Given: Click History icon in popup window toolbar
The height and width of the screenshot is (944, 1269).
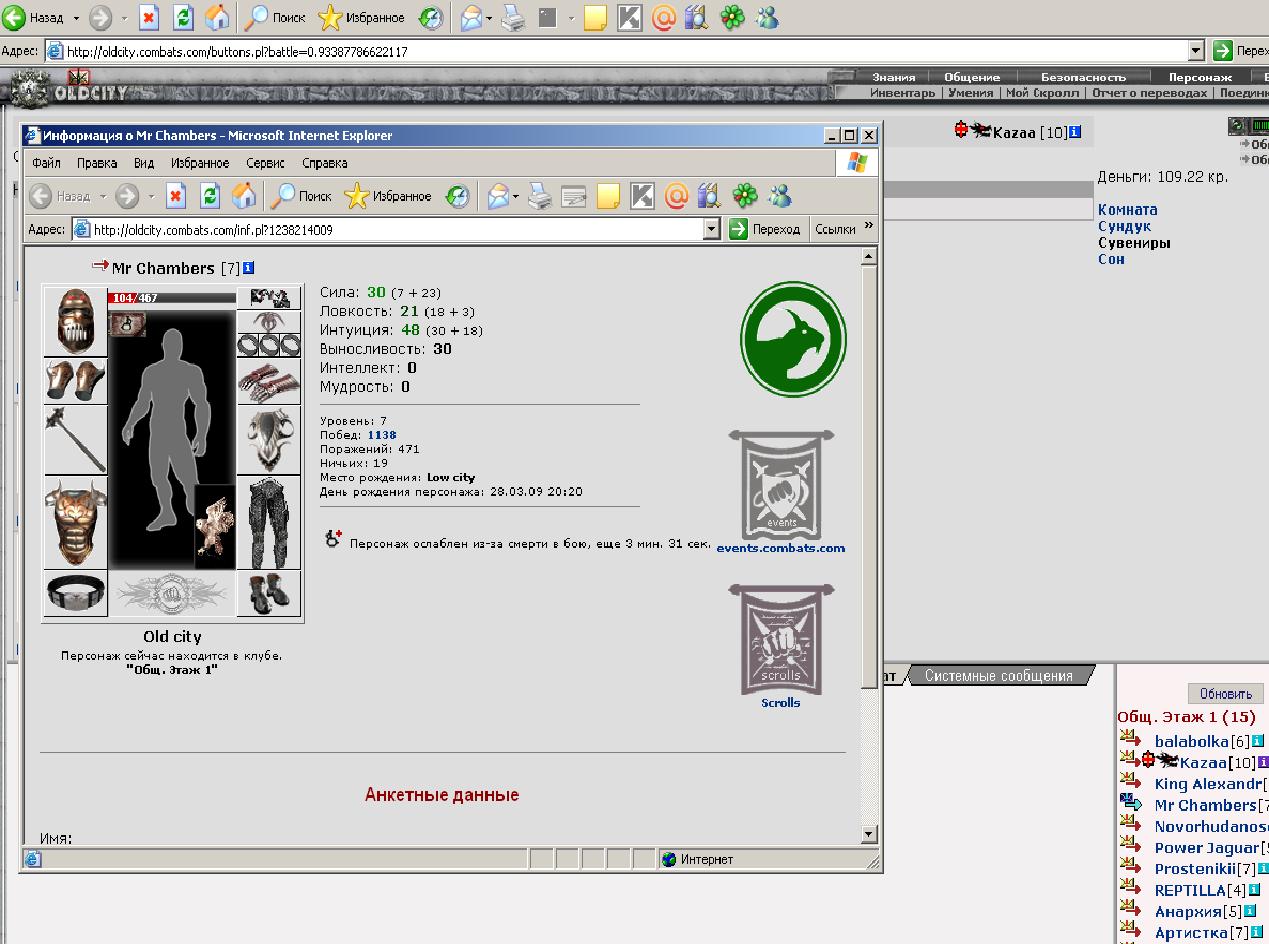Looking at the screenshot, I should 457,196.
